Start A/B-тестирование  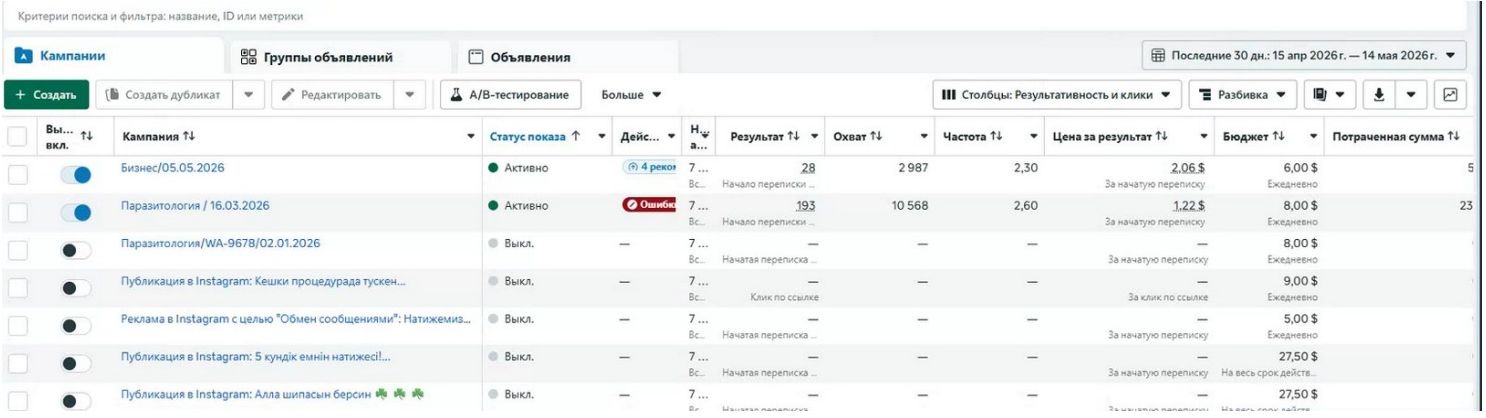(x=511, y=95)
